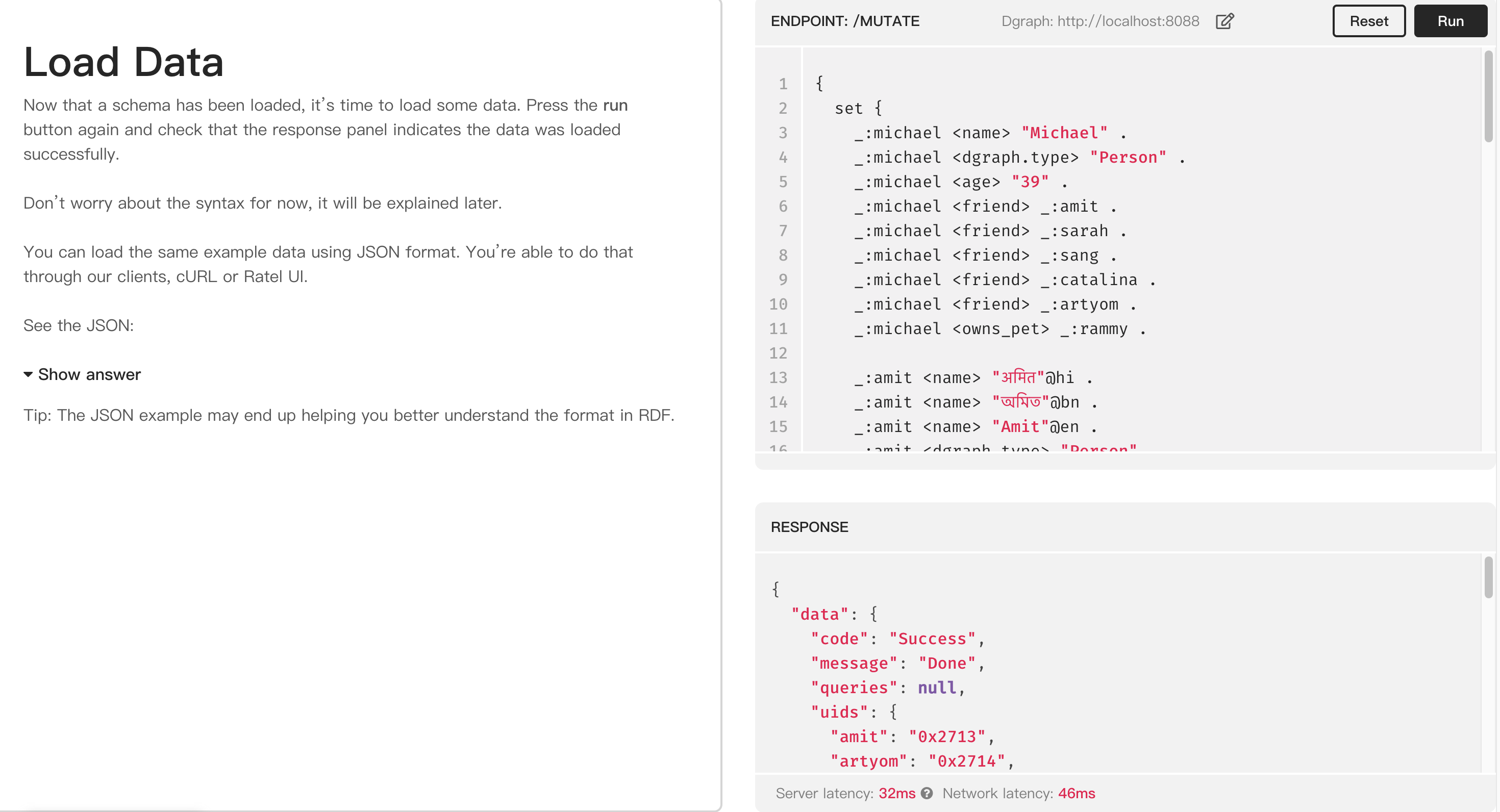1500x812 pixels.
Task: Click the server latency help question-mark icon
Action: [x=927, y=793]
